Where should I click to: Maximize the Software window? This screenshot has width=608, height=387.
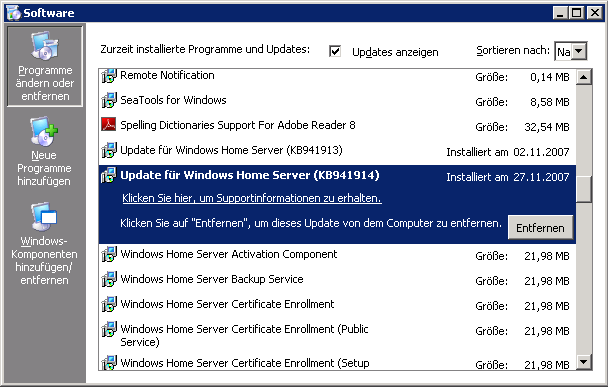click(x=577, y=13)
